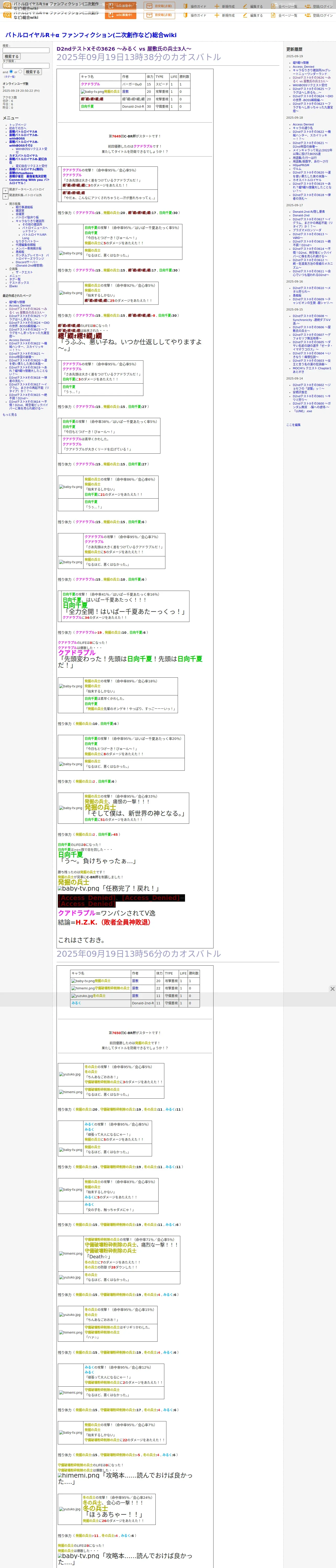The height and width of the screenshot is (1568, 336).
Task: Open the バトルロイヤルRP-Long link
Action: (x=35, y=236)
